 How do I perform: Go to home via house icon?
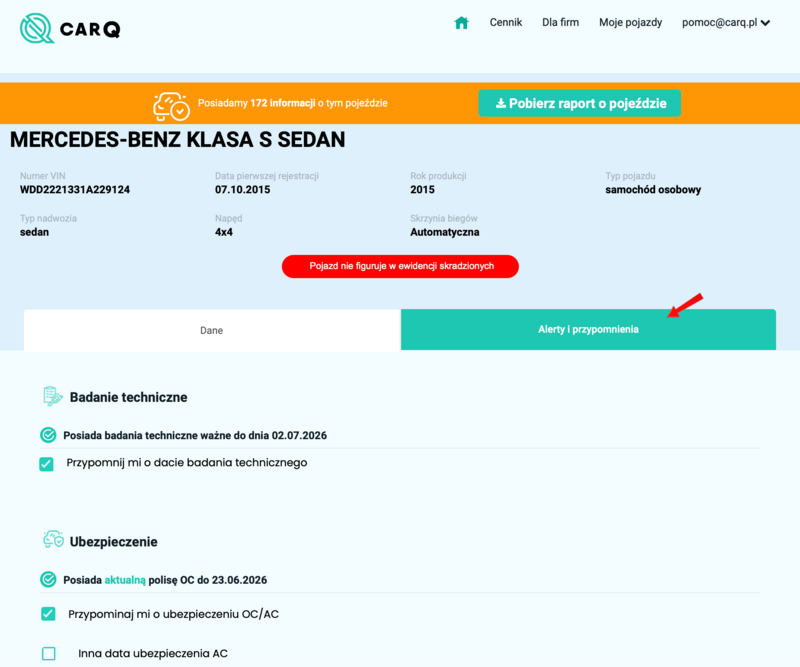tap(461, 22)
